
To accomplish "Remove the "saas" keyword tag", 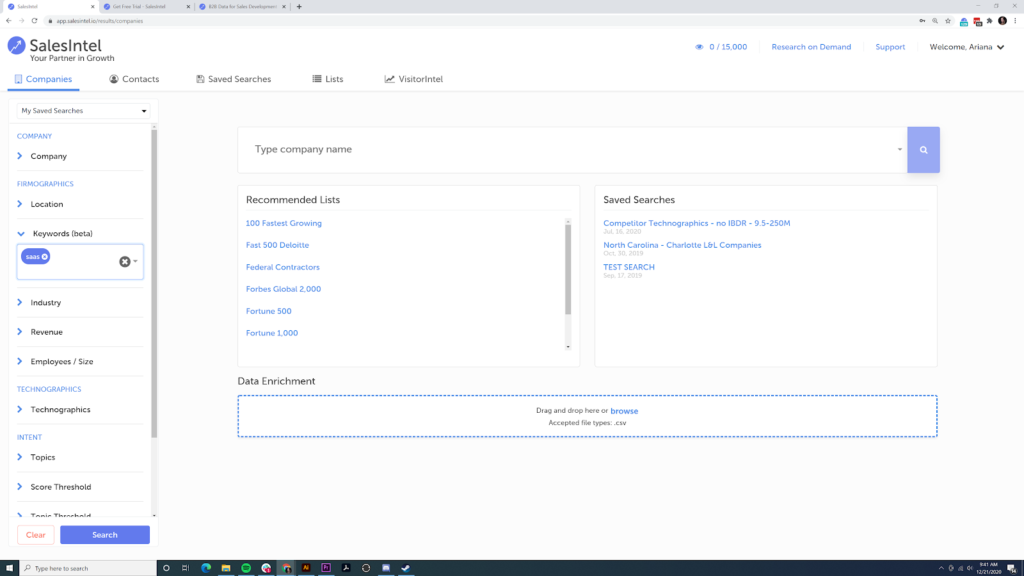I will pyautogui.click(x=45, y=256).
